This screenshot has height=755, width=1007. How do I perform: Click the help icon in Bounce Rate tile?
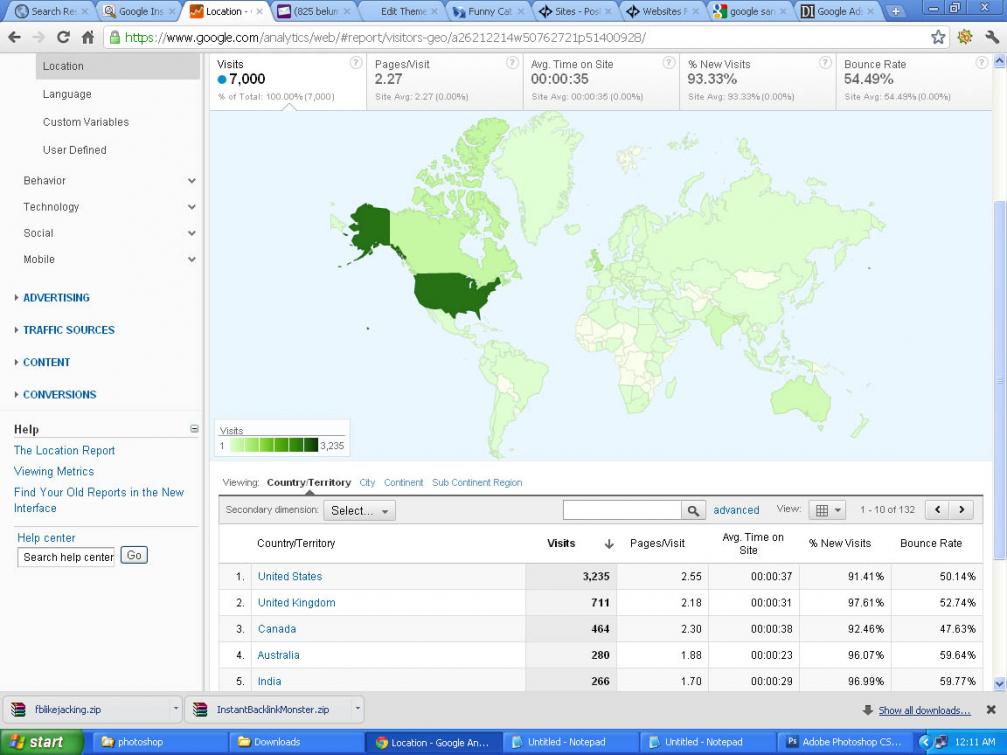point(981,62)
